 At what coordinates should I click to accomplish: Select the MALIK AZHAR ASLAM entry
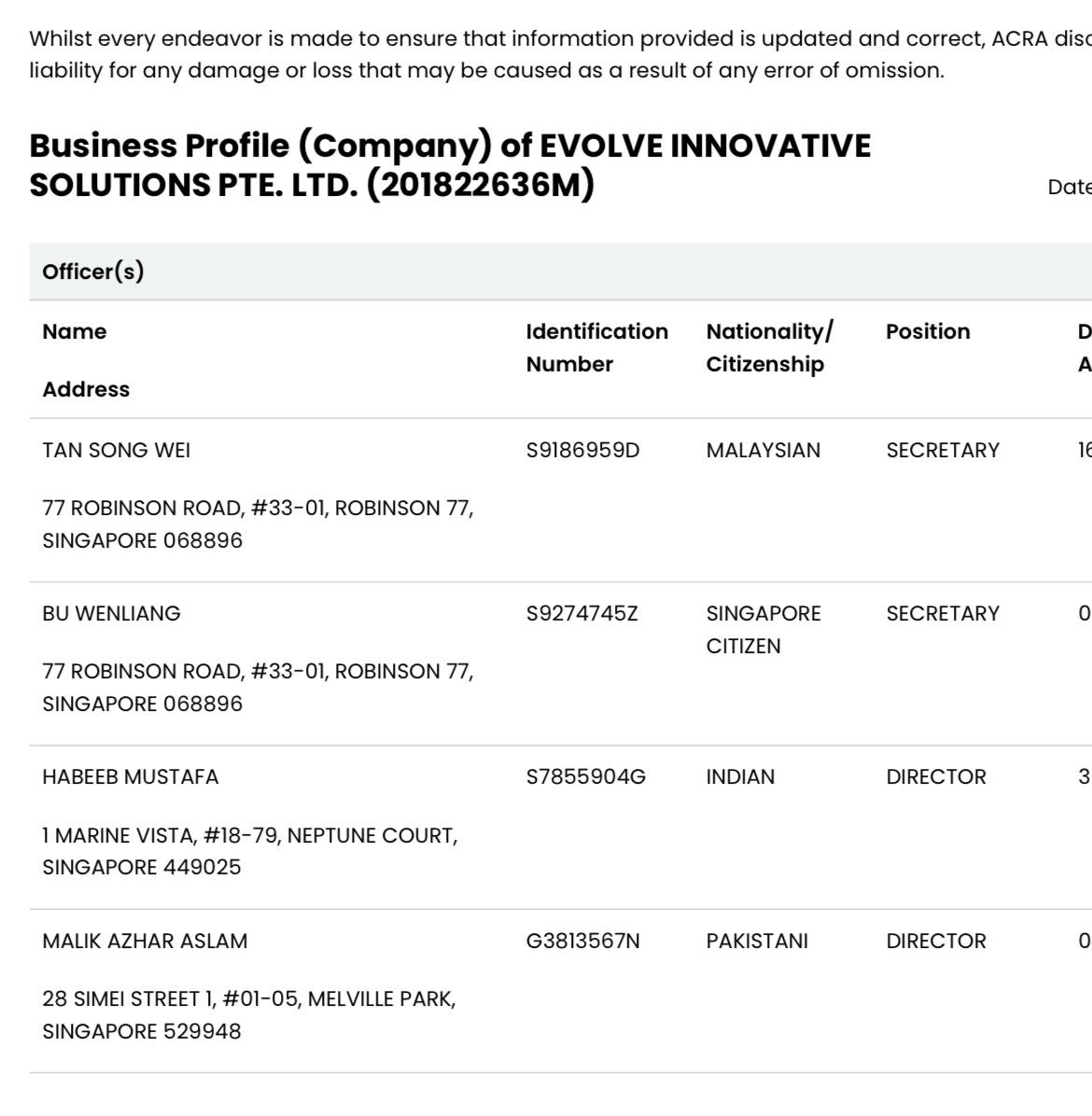(x=145, y=941)
